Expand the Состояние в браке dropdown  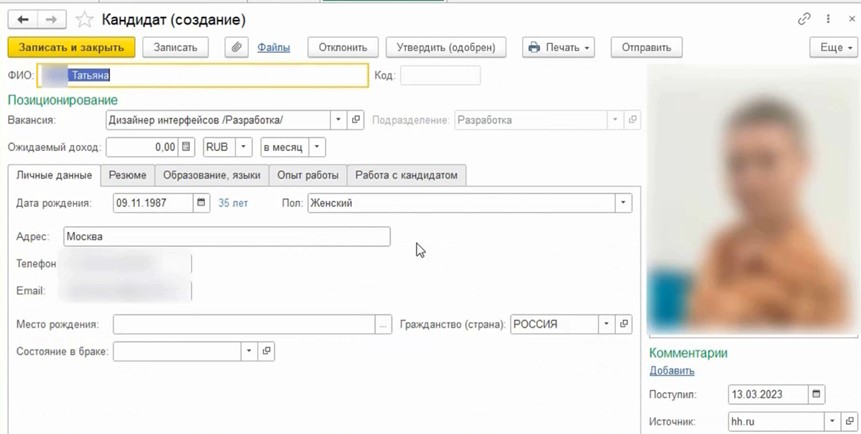[249, 352]
